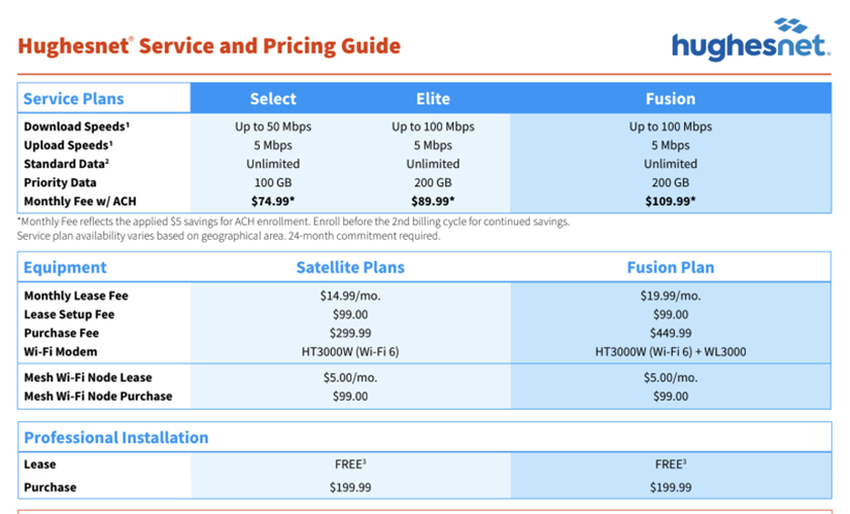
Task: Click the $89.99 Elite monthly fee
Action: point(433,202)
